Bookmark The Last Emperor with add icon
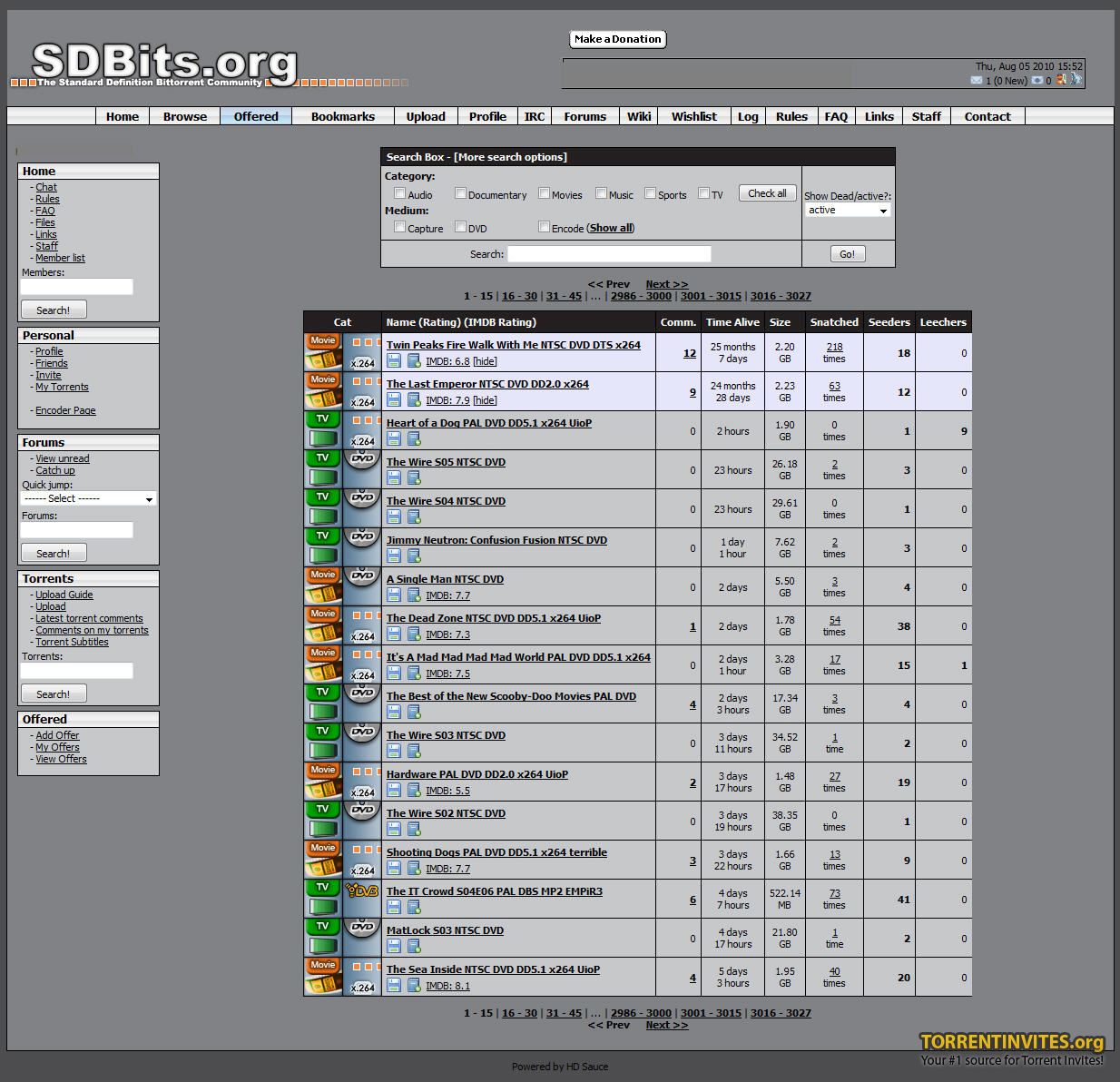The width and height of the screenshot is (1120, 1082). tap(414, 400)
